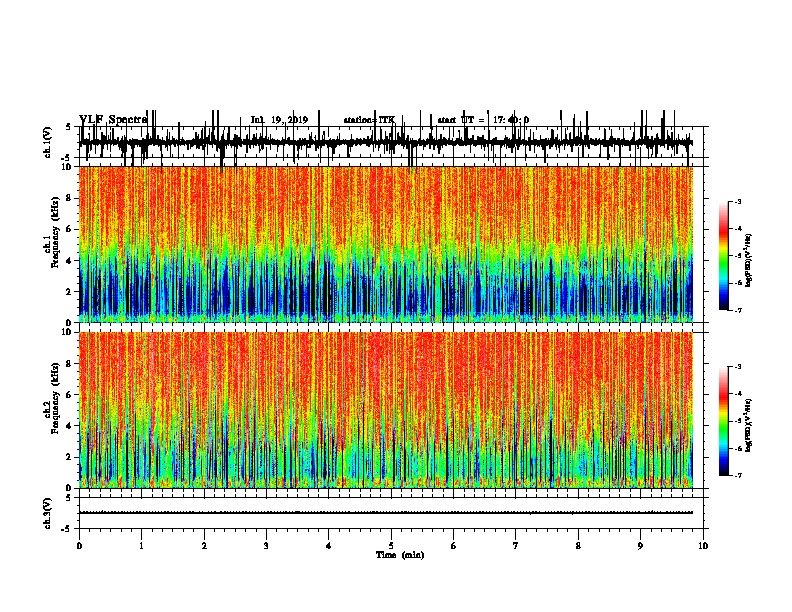Click the "8" kHz tick on ch.1 frequency axis
This screenshot has width=792, height=612.
[69, 198]
